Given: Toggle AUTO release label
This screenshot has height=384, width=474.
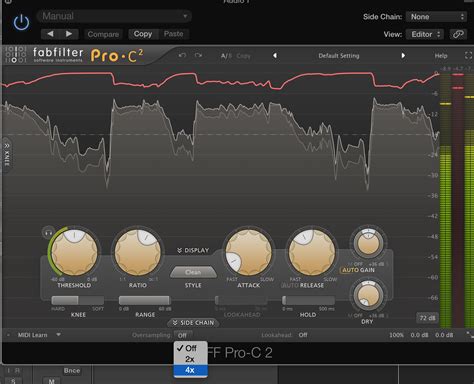Looking at the screenshot, I should tap(290, 286).
